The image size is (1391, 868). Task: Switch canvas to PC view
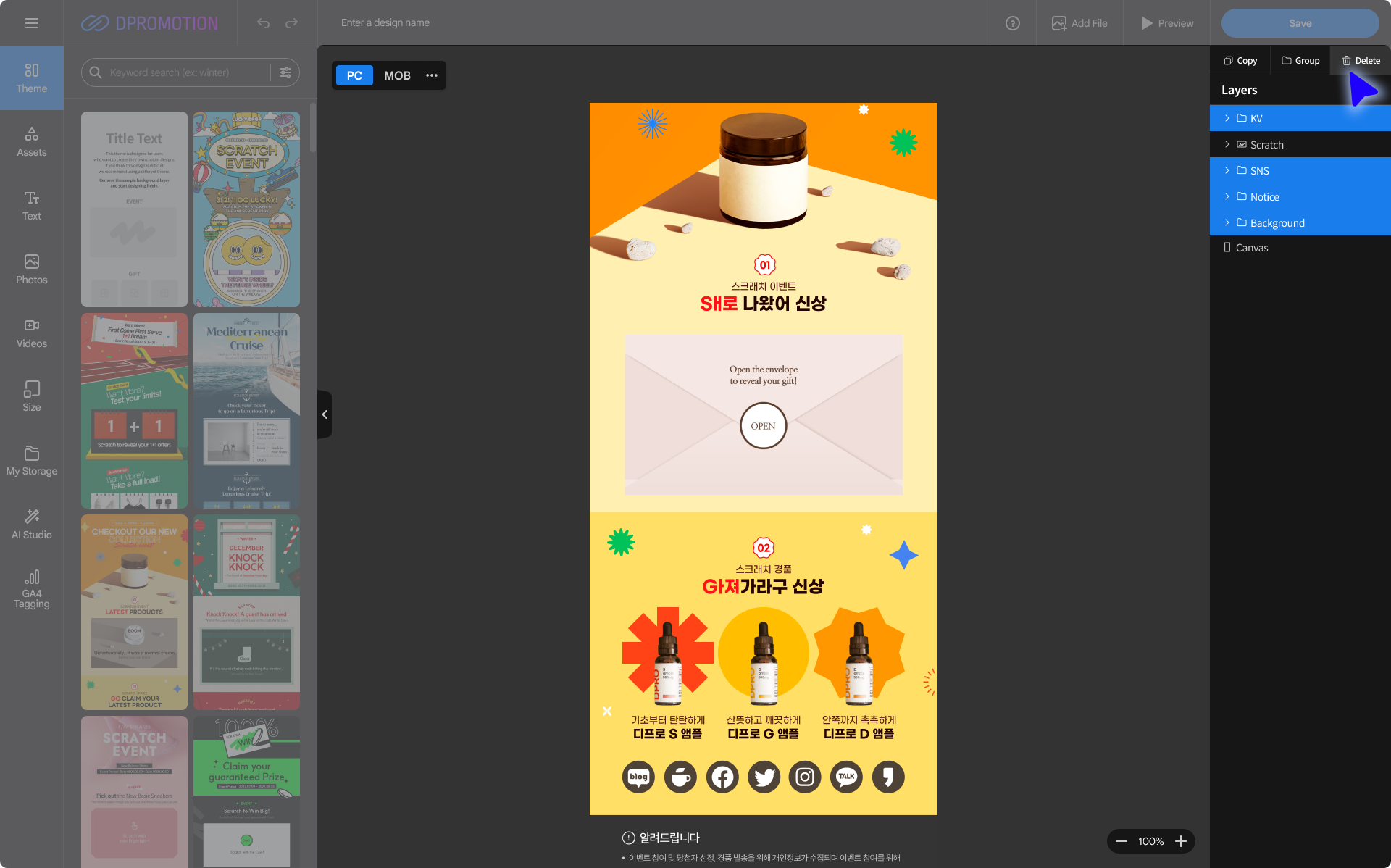(x=354, y=75)
